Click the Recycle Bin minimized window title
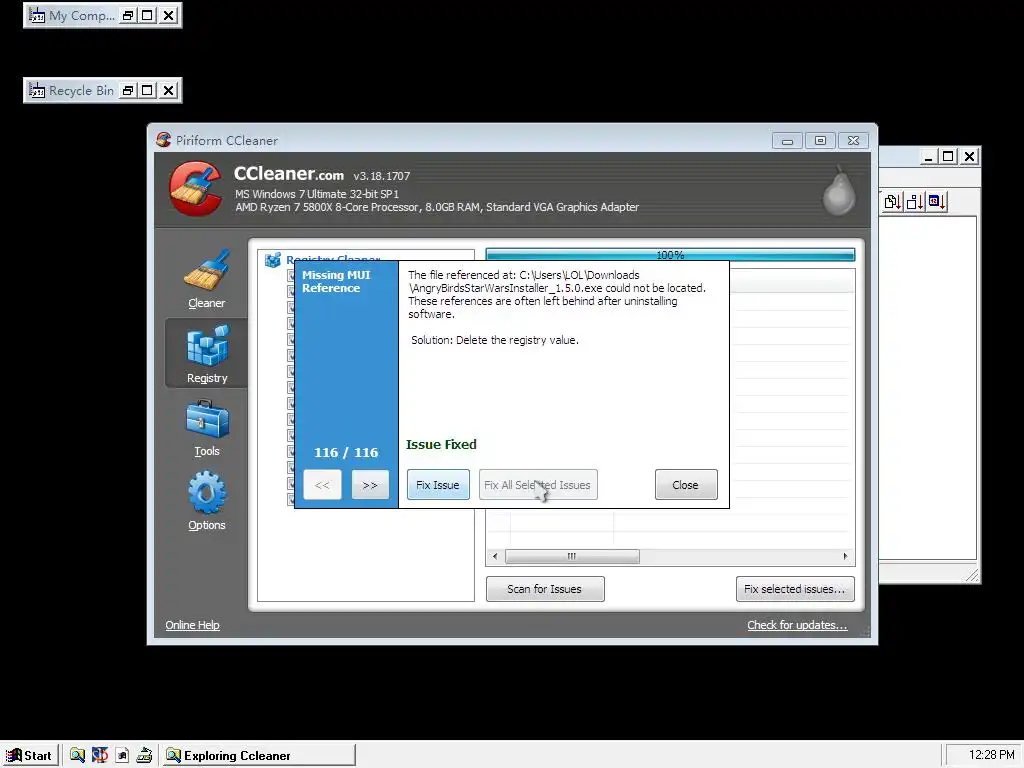The height and width of the screenshot is (768, 1024). pyautogui.click(x=82, y=90)
